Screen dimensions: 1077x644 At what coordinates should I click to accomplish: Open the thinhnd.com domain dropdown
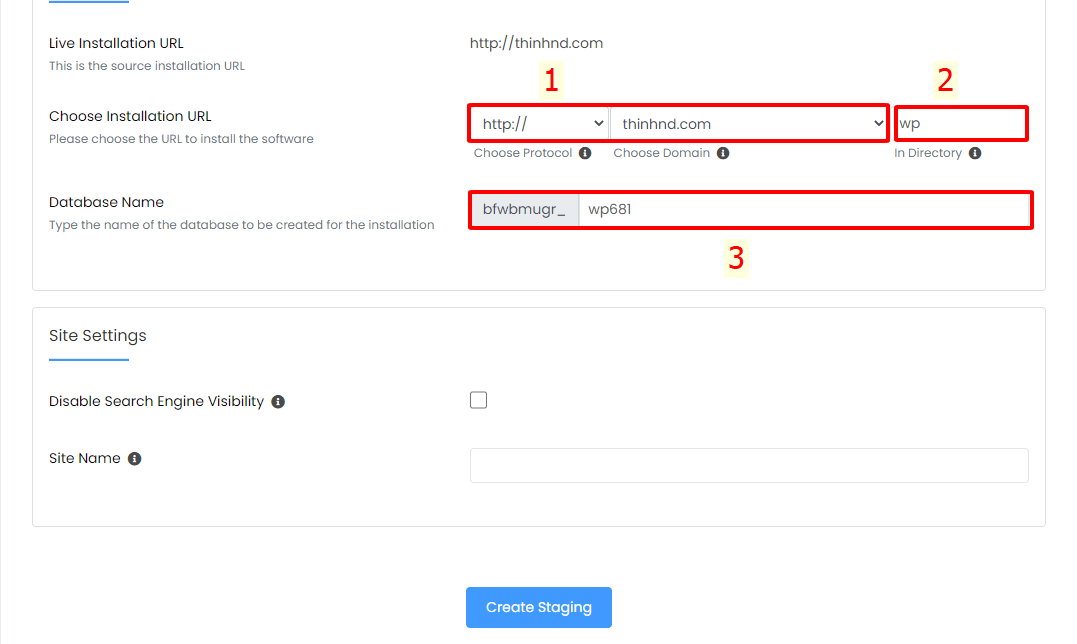click(x=749, y=124)
